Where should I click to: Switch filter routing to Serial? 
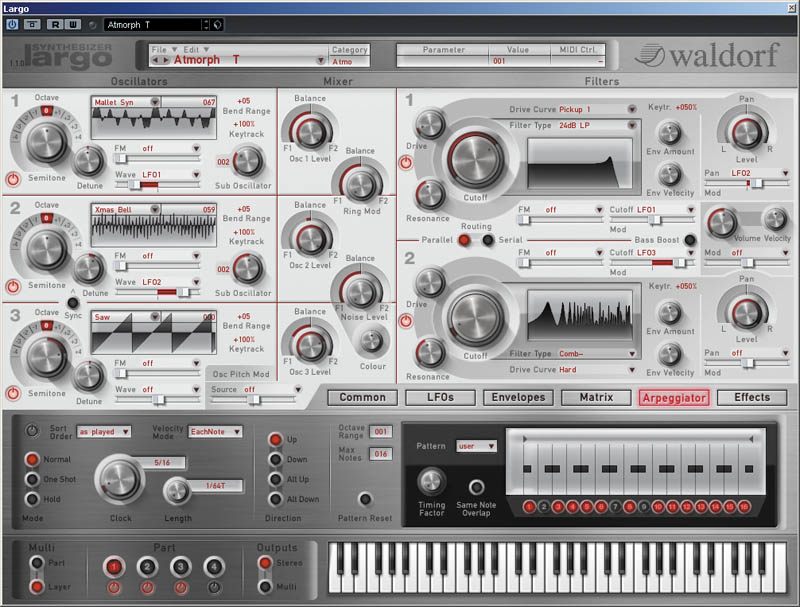(x=488, y=240)
